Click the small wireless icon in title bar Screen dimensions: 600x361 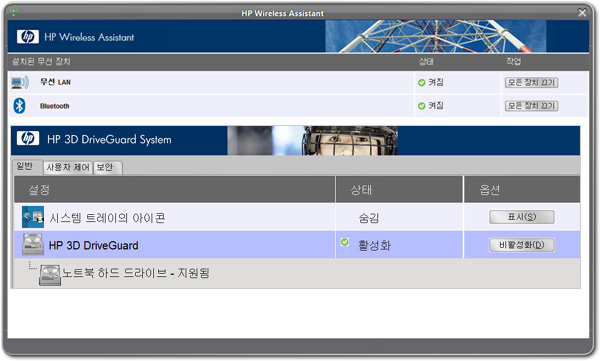pos(14,12)
